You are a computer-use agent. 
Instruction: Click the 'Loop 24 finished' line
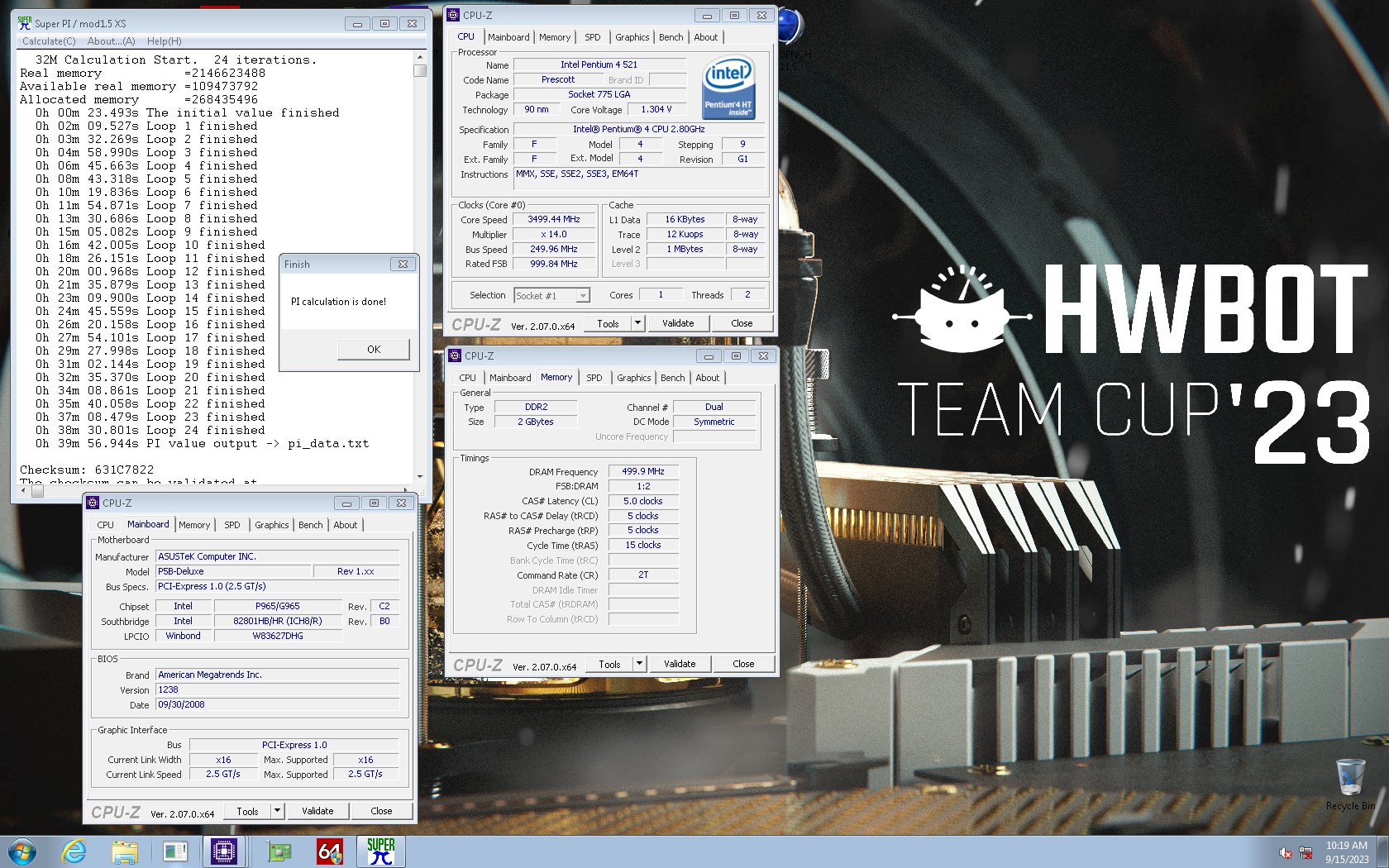pyautogui.click(x=150, y=430)
